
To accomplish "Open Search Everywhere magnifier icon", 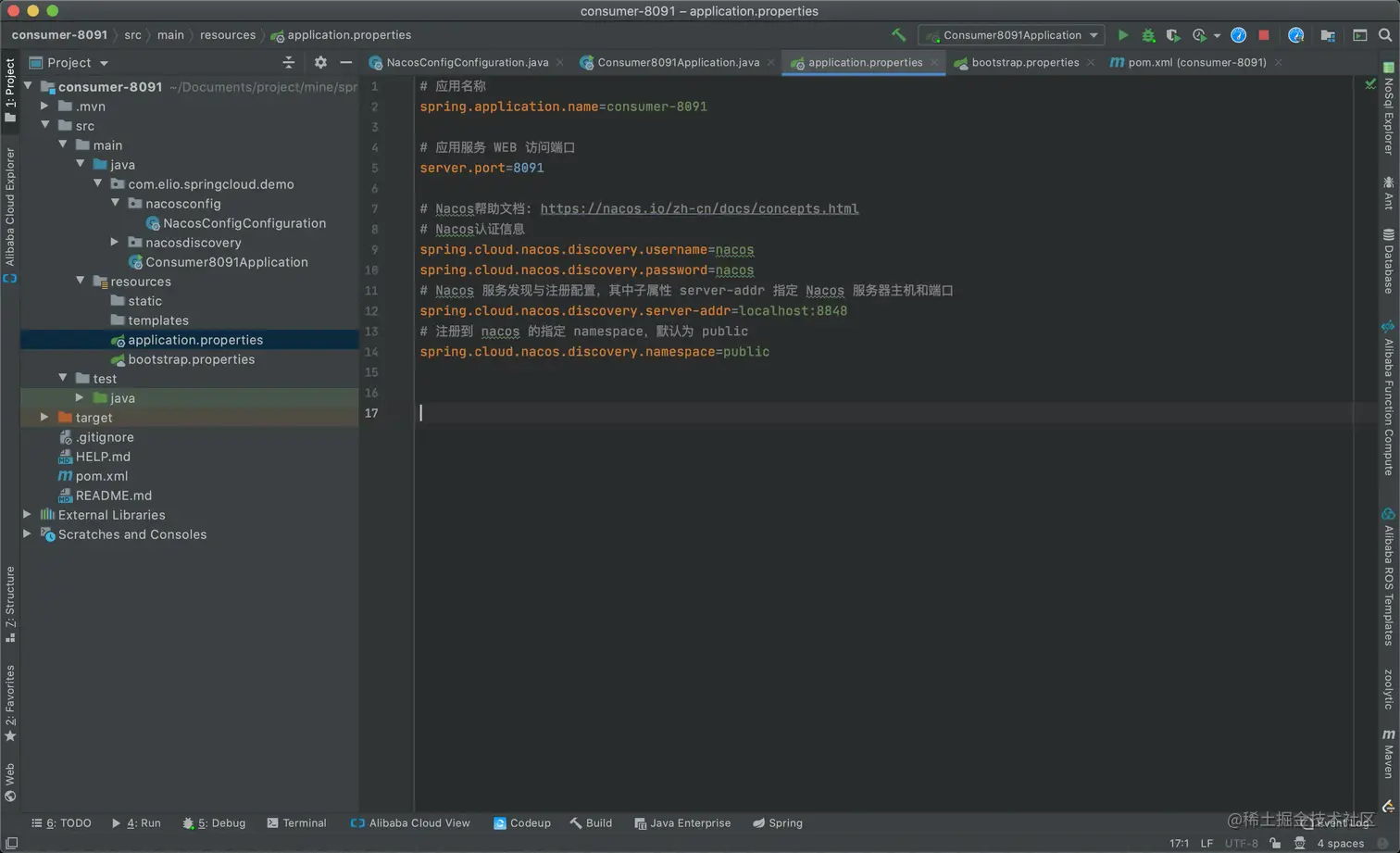I will point(1385,35).
